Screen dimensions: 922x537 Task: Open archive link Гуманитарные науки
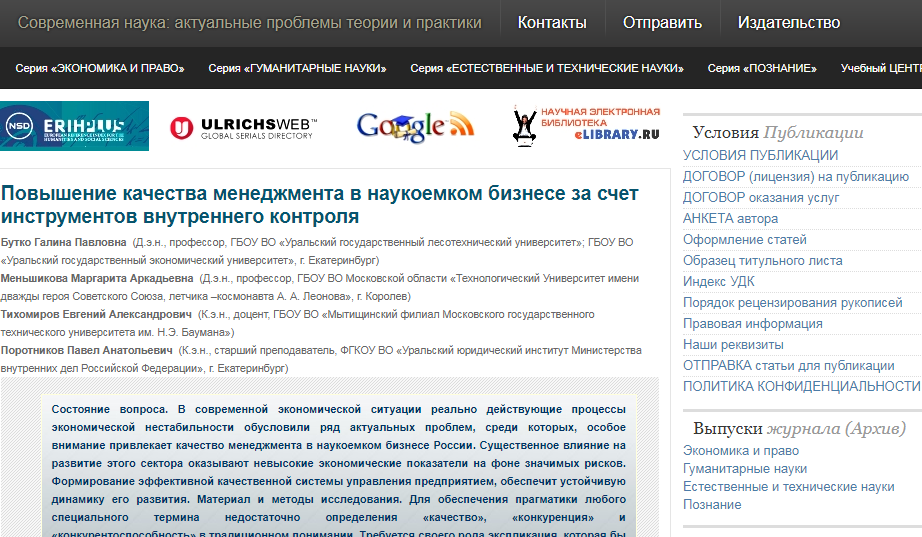(x=745, y=469)
